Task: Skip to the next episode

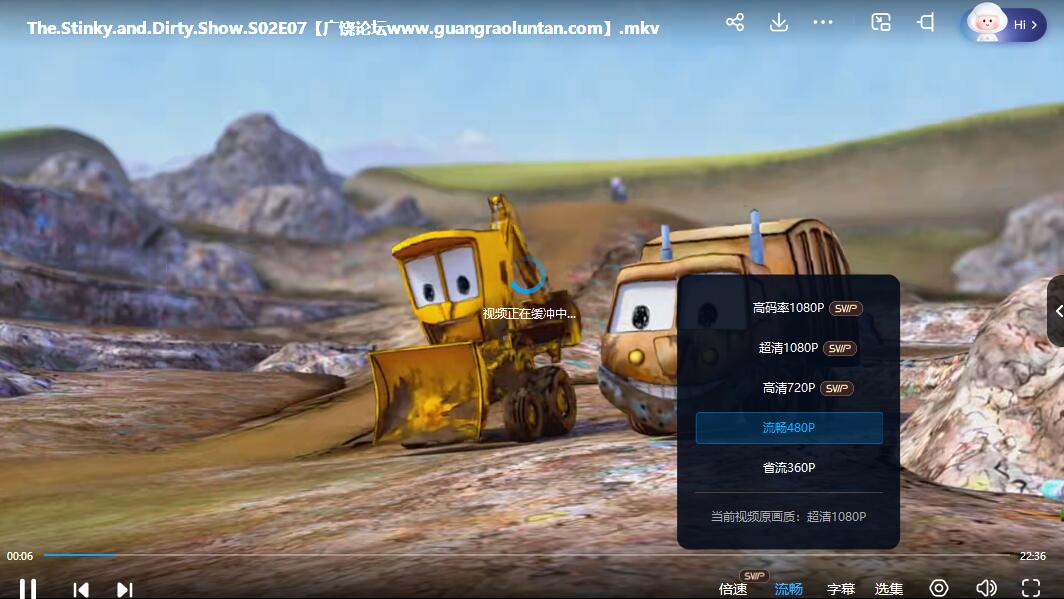Action: 125,590
